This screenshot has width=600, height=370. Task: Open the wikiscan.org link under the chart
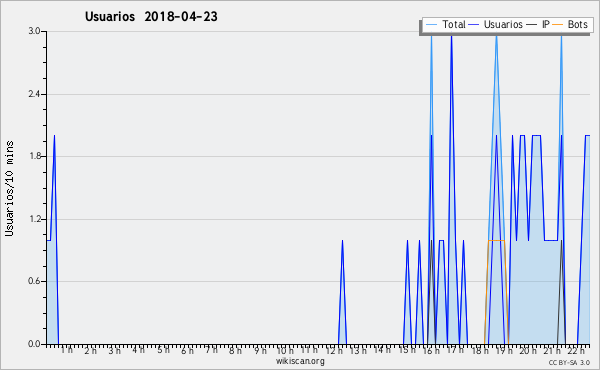click(x=300, y=361)
